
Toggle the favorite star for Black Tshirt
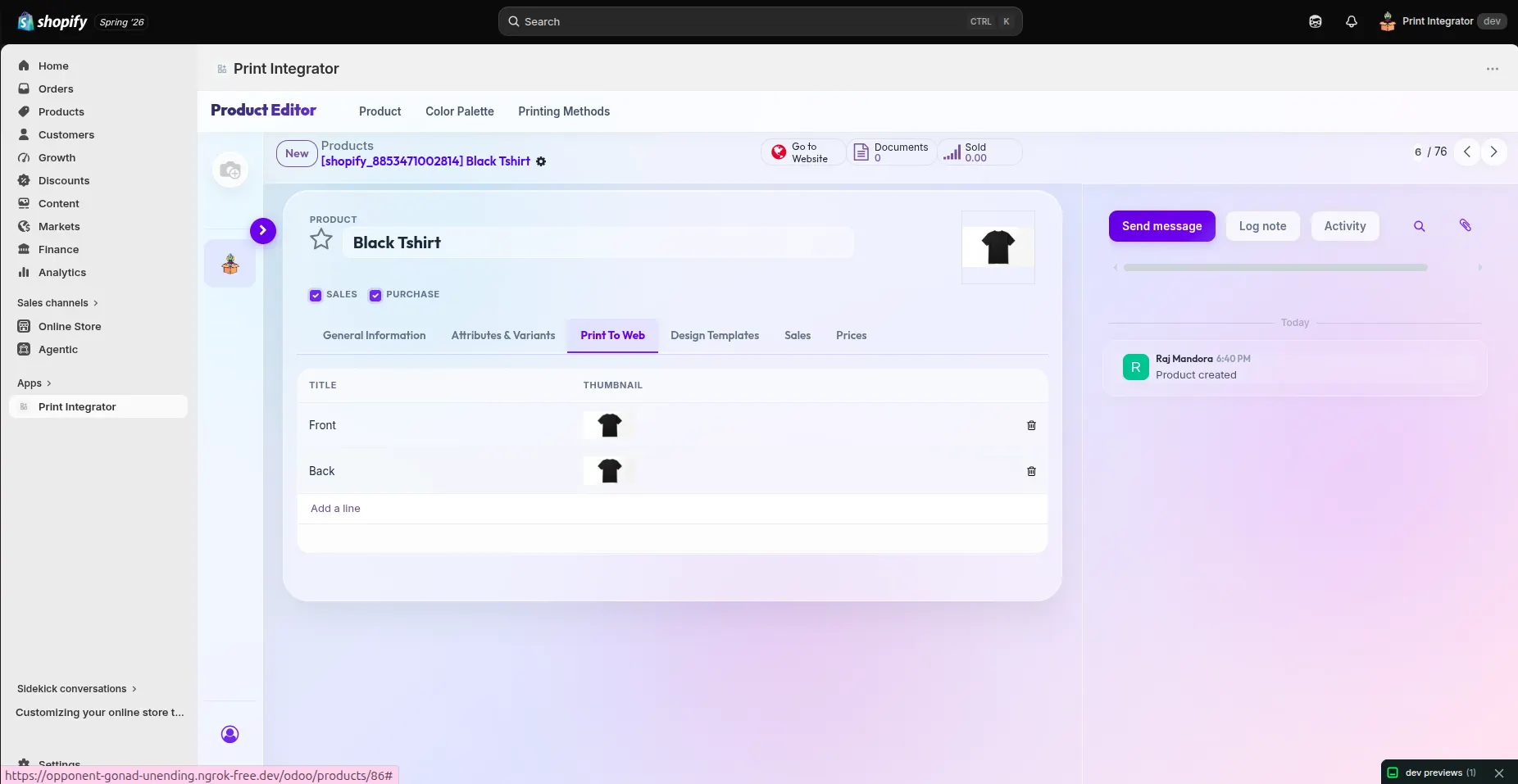coord(321,240)
